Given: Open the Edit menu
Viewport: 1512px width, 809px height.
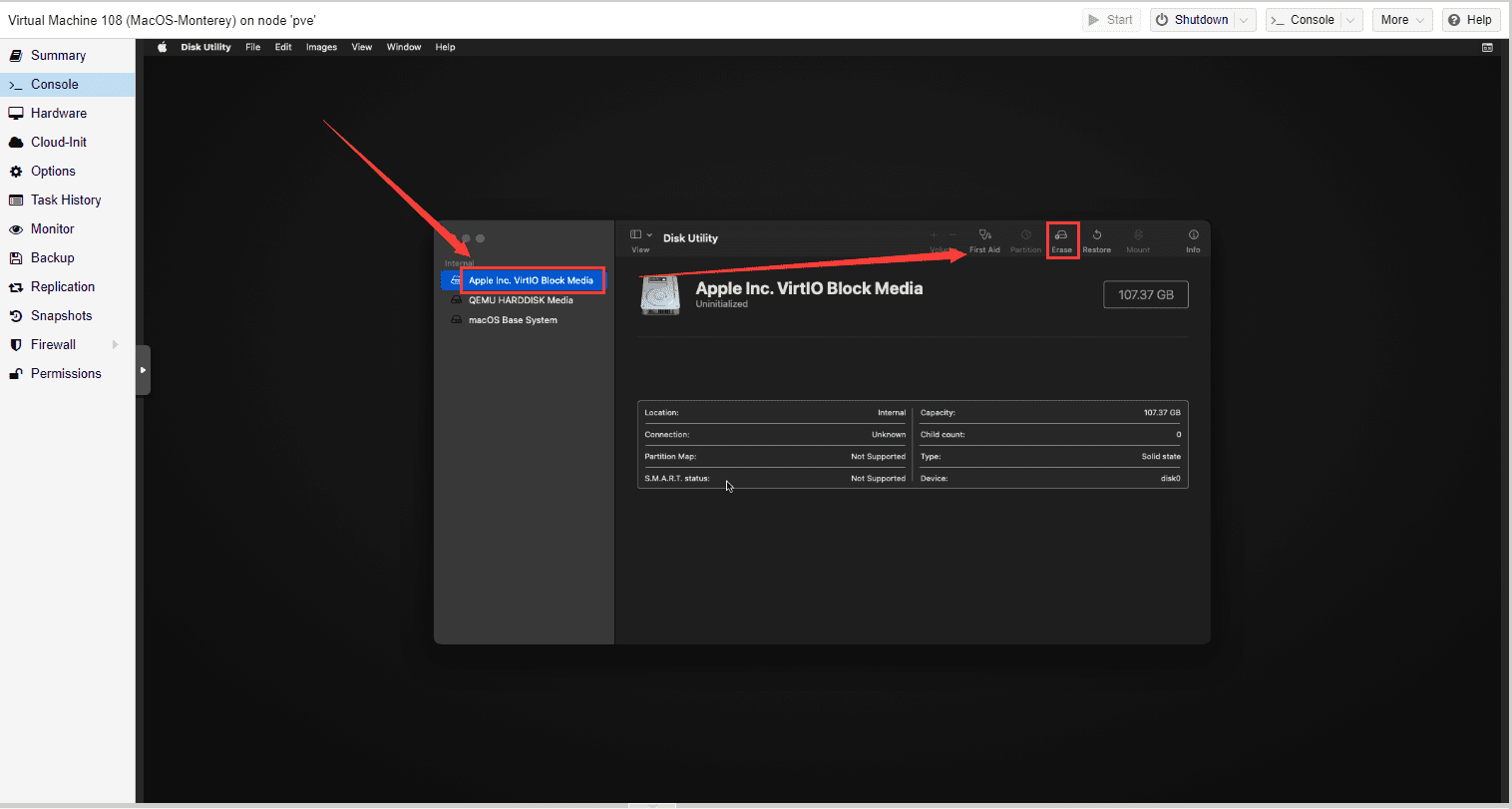Looking at the screenshot, I should [x=283, y=47].
